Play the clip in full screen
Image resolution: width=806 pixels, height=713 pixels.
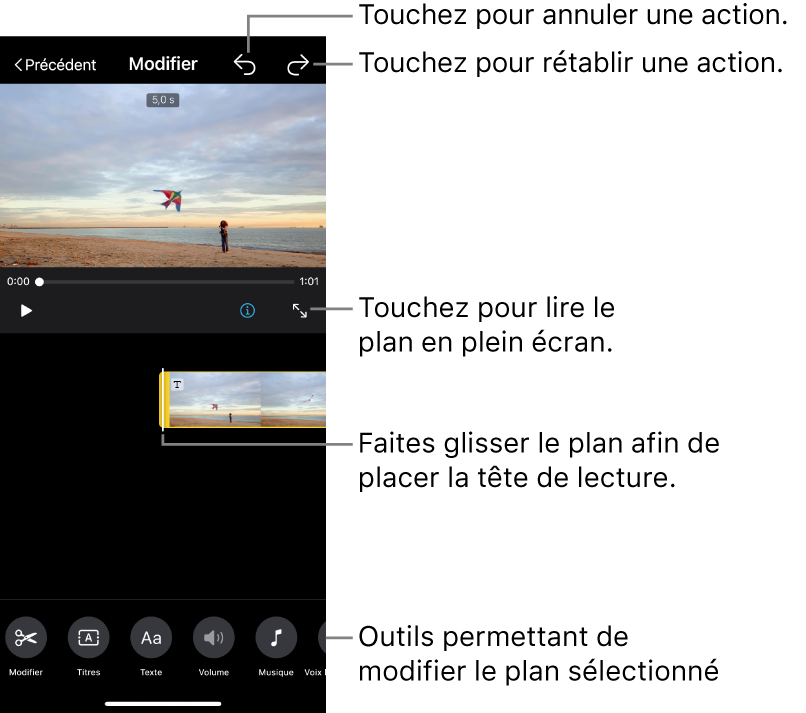point(300,310)
